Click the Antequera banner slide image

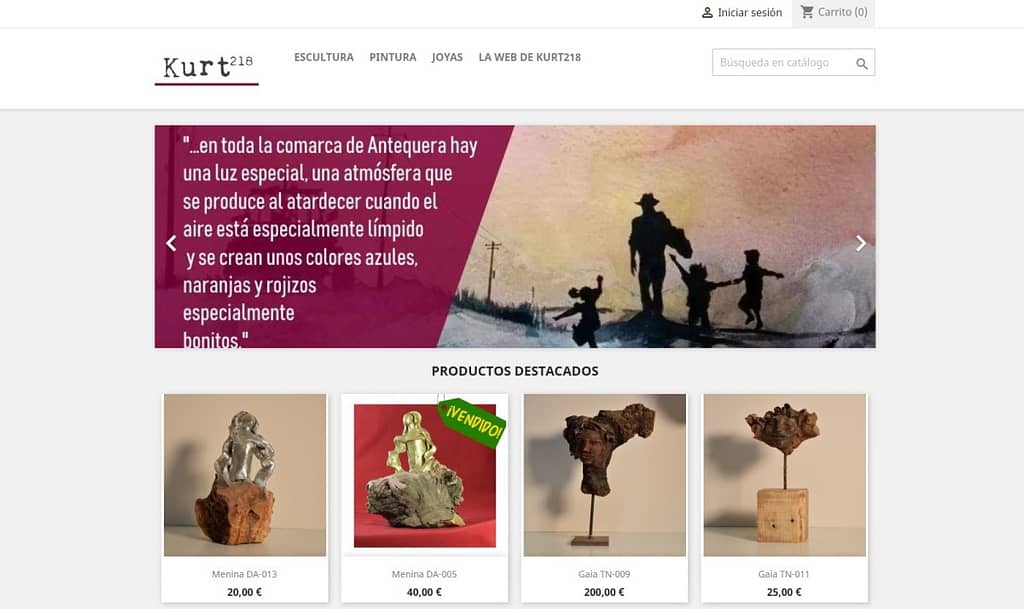(x=515, y=236)
